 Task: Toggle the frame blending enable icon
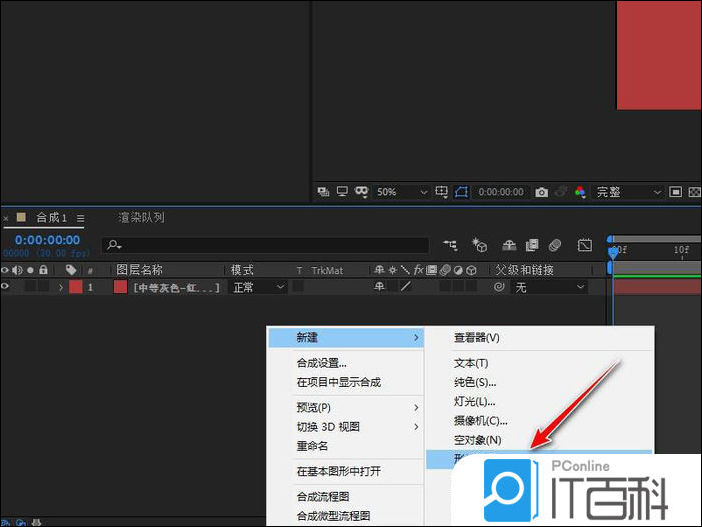pos(532,245)
